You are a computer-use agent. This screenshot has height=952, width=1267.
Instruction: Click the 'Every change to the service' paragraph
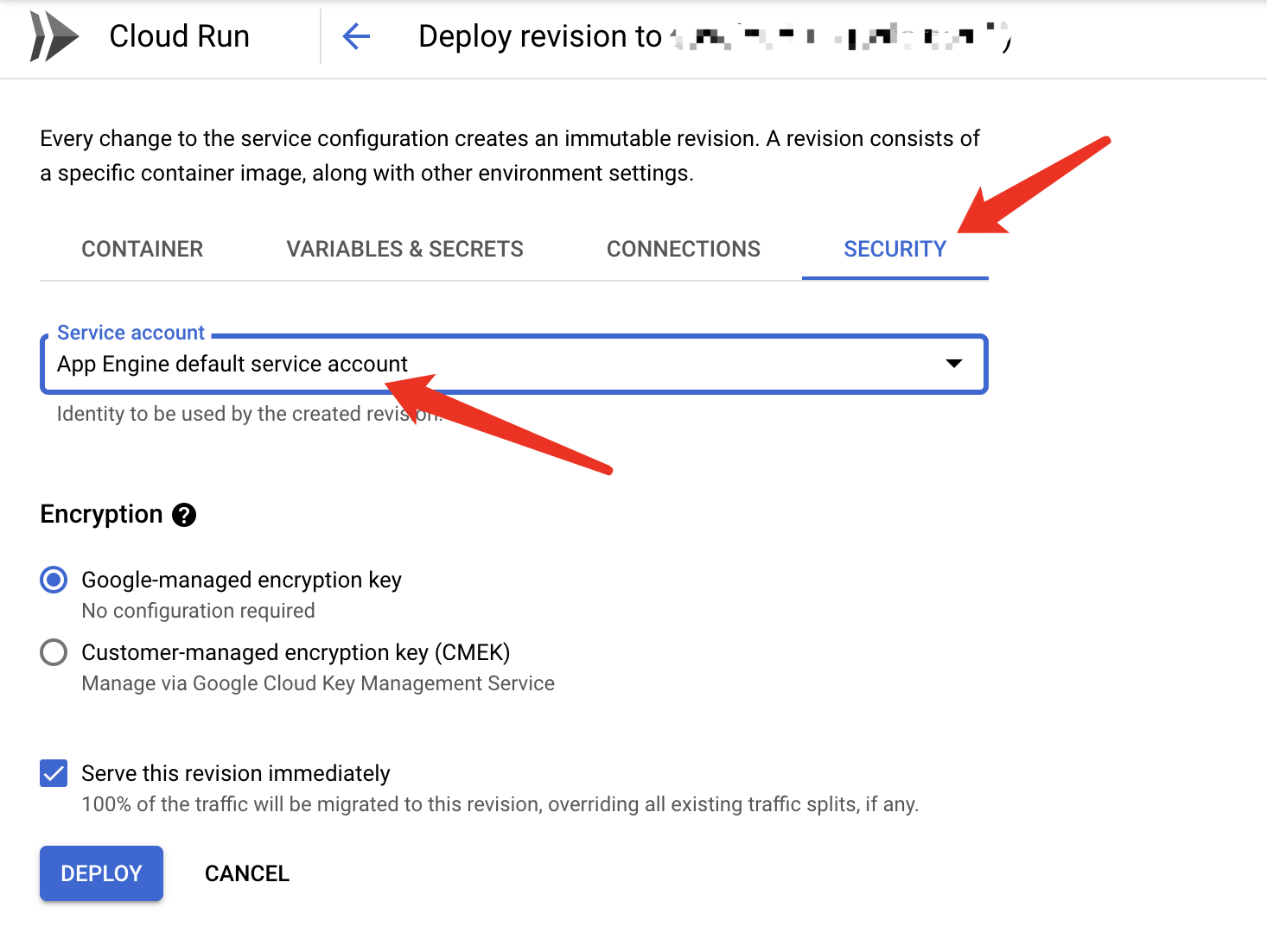(x=510, y=155)
